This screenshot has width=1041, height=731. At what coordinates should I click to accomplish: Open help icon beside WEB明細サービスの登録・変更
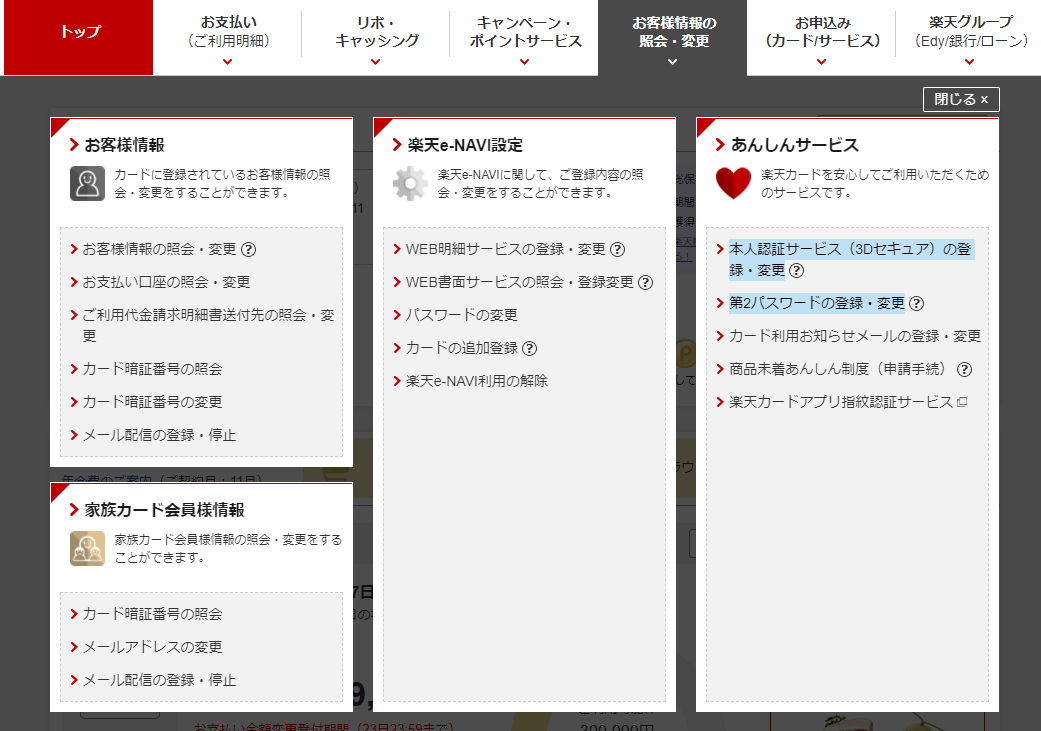[617, 250]
